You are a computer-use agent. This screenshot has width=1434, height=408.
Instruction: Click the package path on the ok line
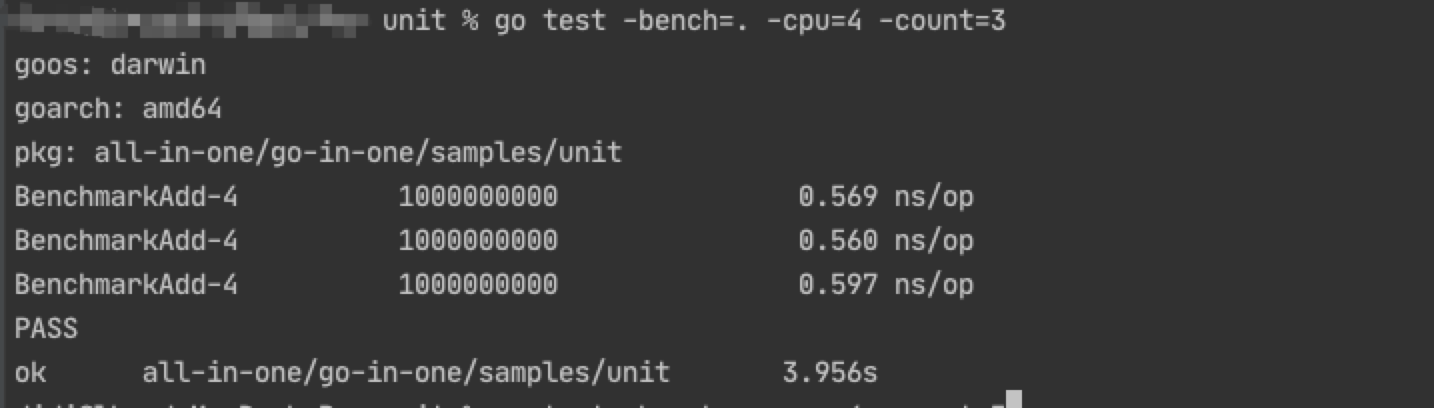pos(405,373)
